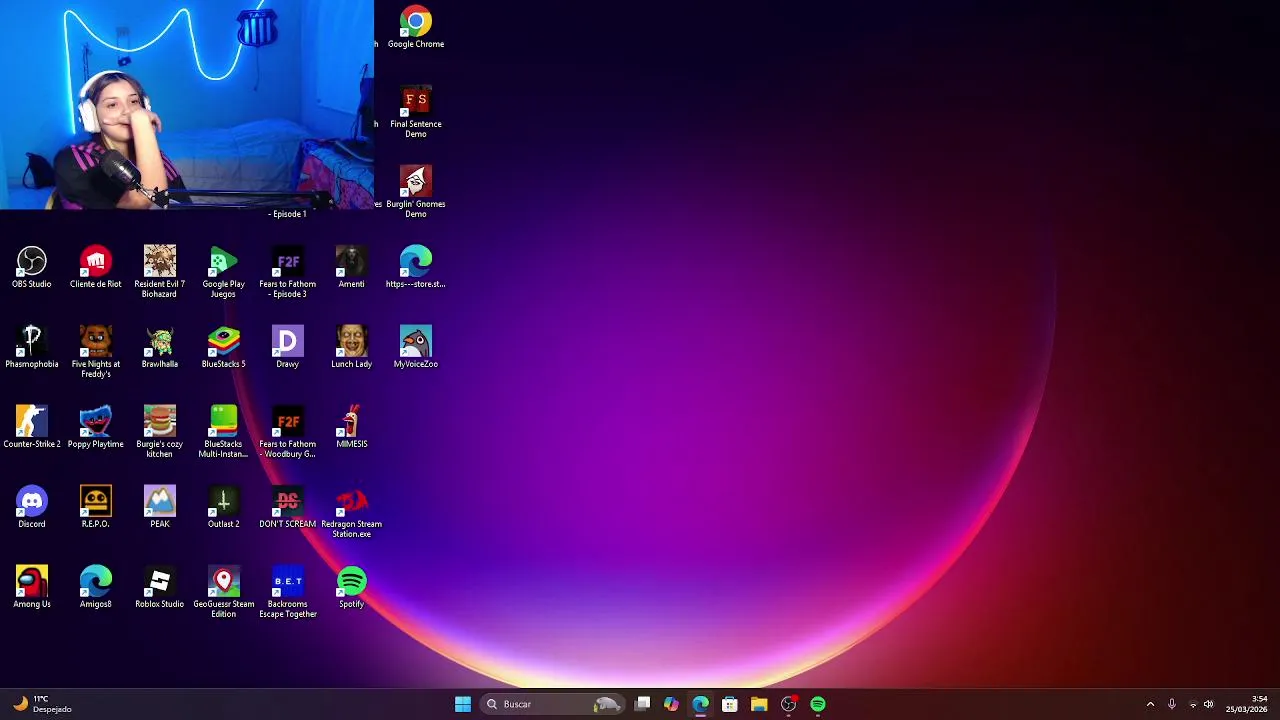
Task: Select the PEAK game shortcut
Action: point(160,507)
